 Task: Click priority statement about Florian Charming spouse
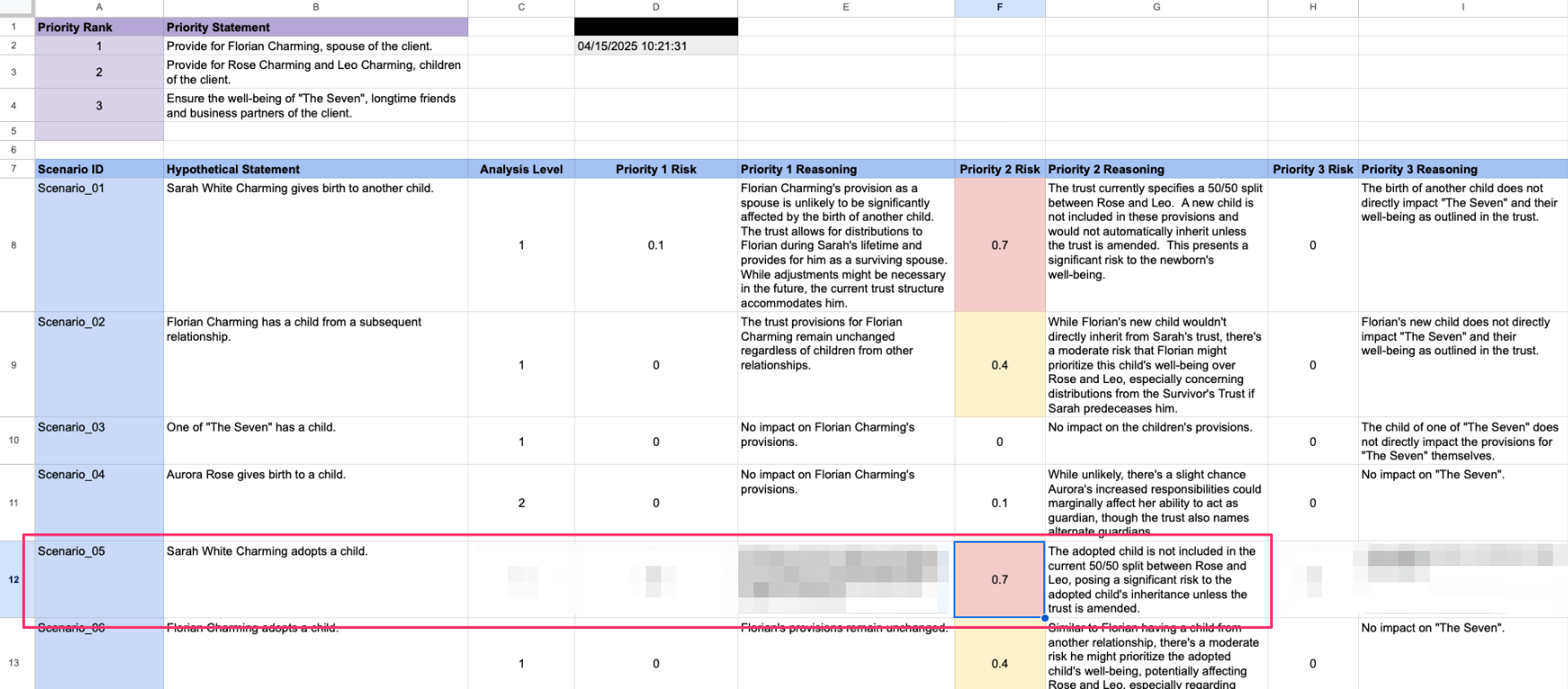pyautogui.click(x=316, y=46)
